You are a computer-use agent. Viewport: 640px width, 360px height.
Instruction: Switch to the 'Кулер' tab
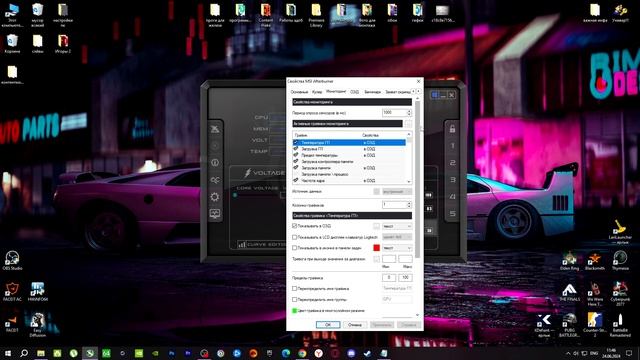coord(317,92)
